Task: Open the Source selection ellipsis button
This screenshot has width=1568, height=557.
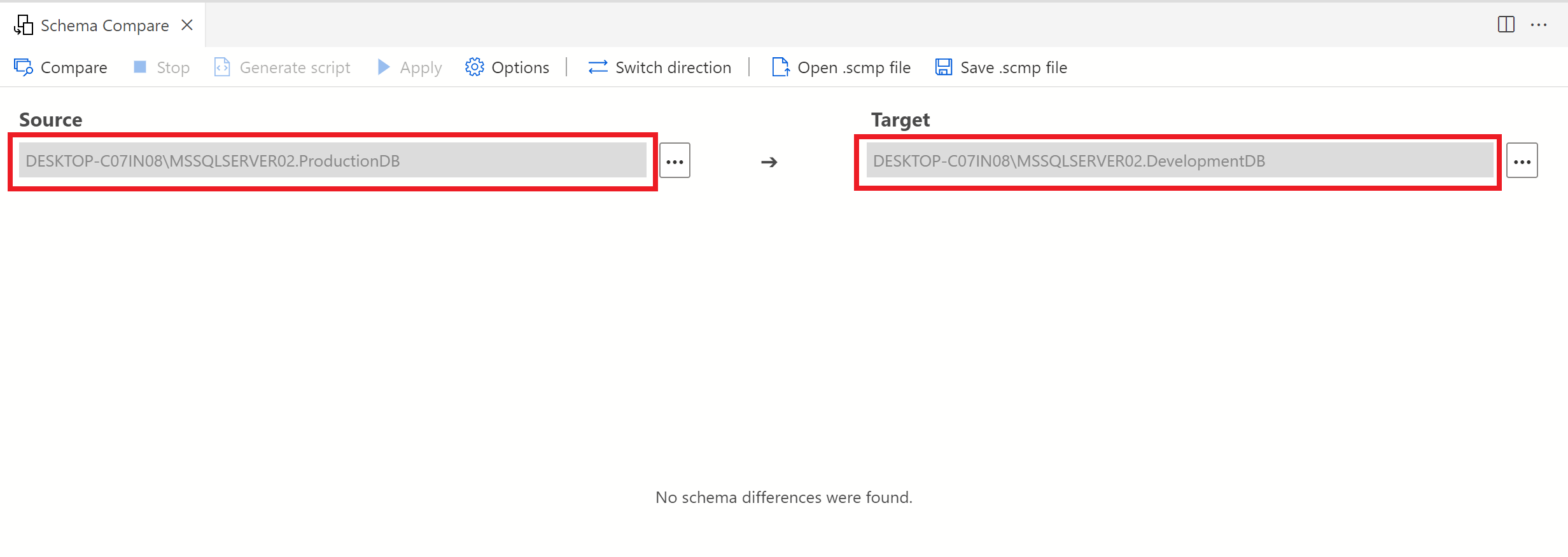Action: click(x=675, y=161)
